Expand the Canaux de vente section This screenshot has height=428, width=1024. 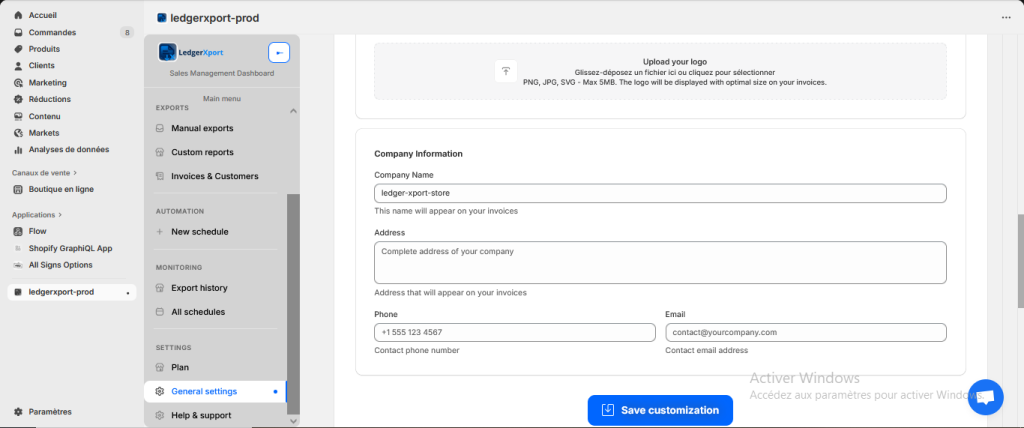pos(74,172)
